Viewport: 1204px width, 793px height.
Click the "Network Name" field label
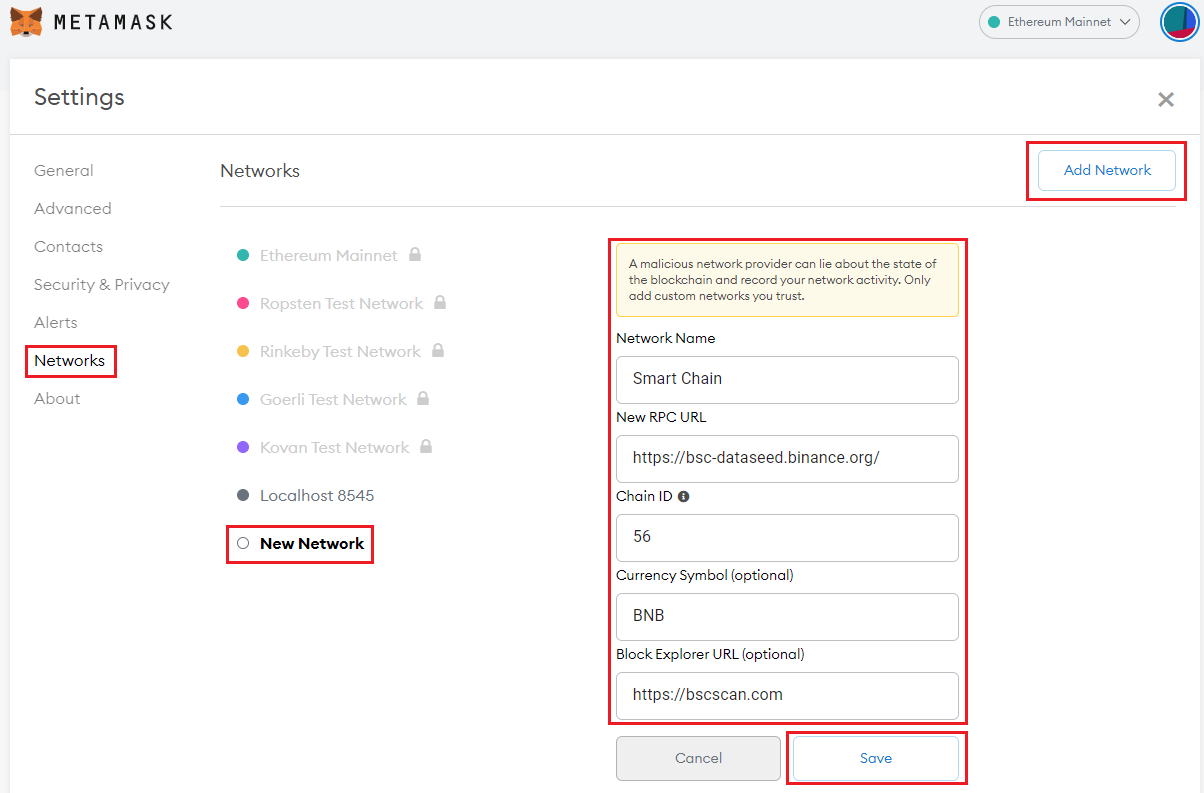666,338
